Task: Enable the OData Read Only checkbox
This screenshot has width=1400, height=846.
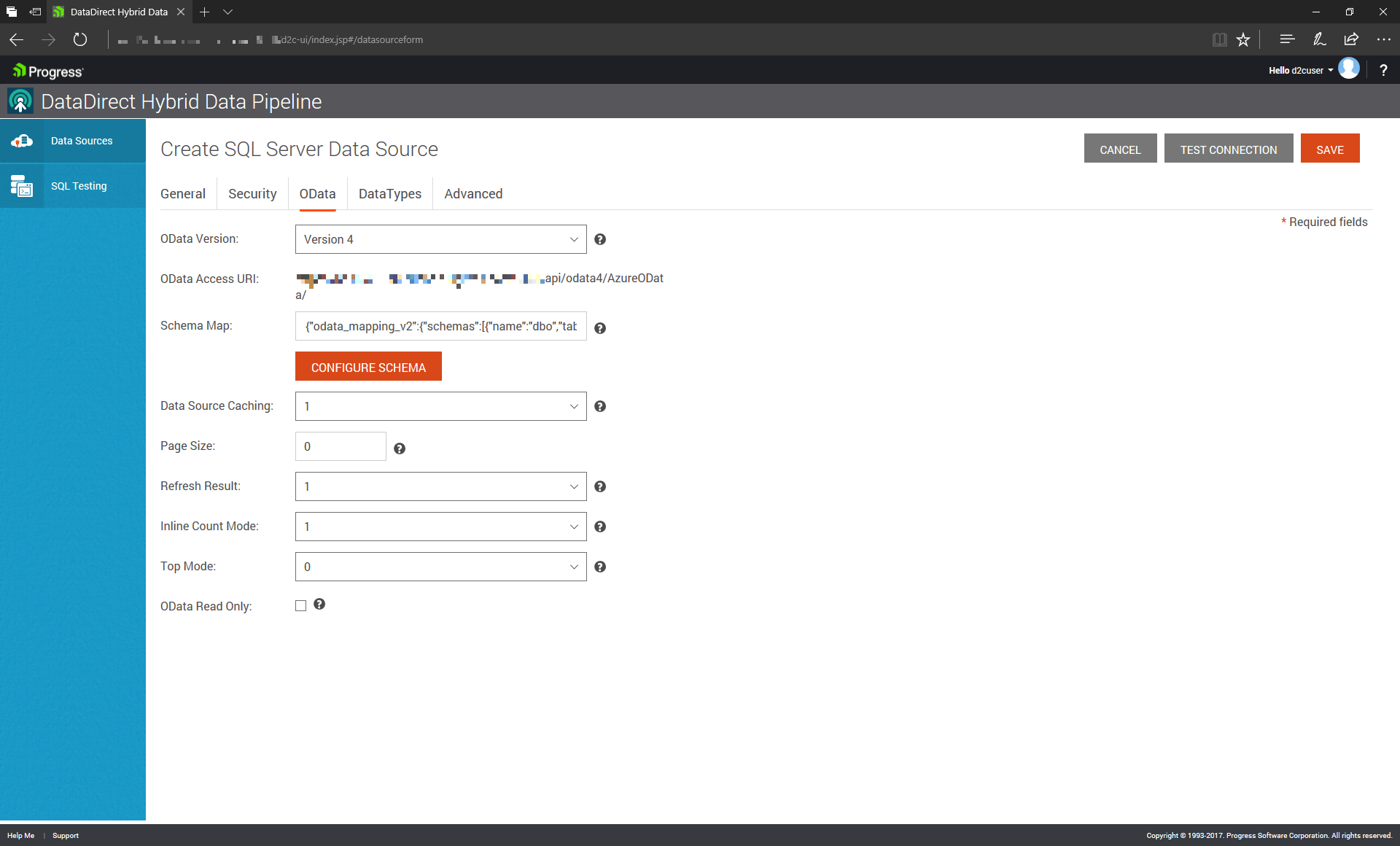Action: tap(300, 606)
